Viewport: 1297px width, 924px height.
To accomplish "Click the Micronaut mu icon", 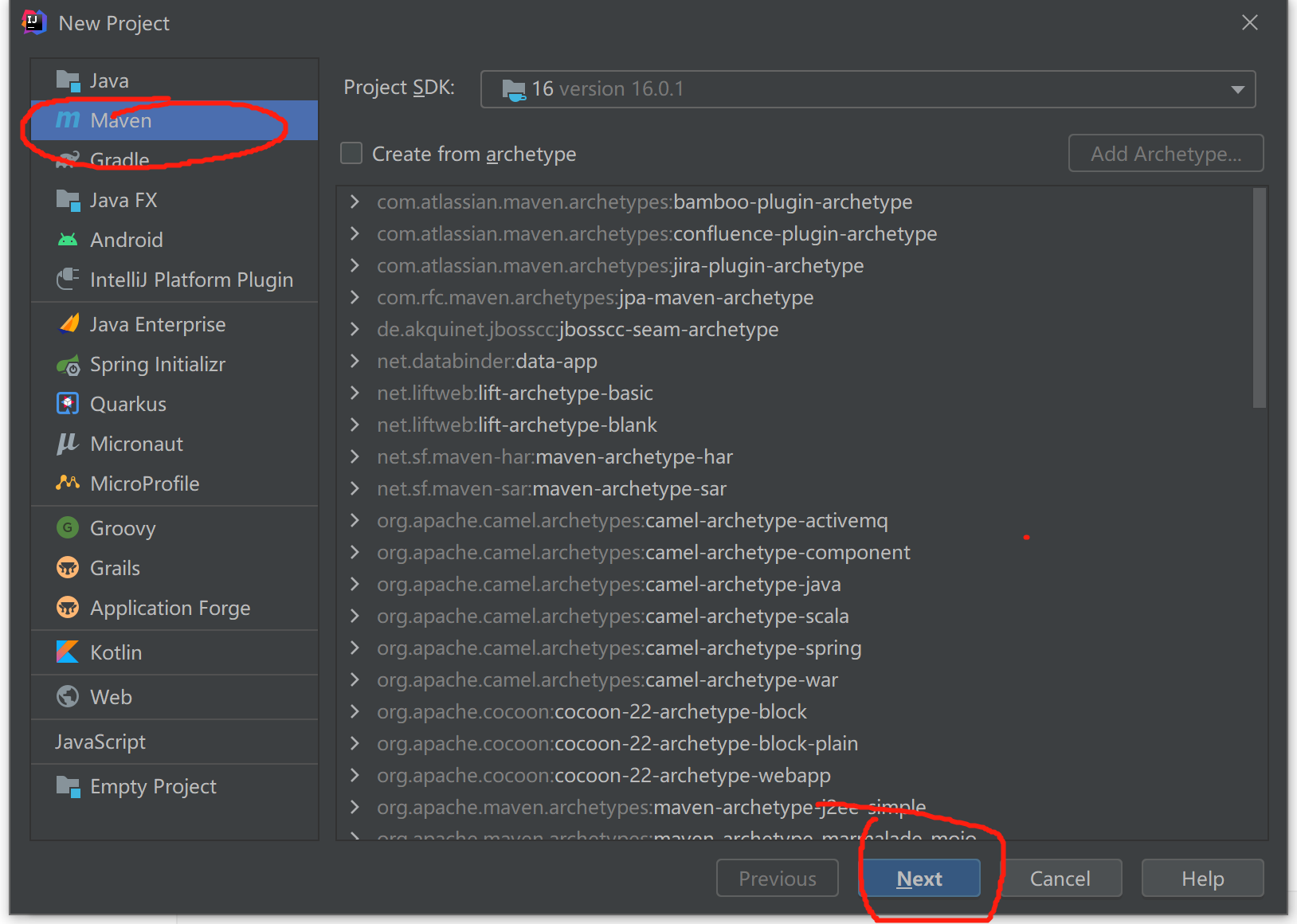I will [69, 444].
